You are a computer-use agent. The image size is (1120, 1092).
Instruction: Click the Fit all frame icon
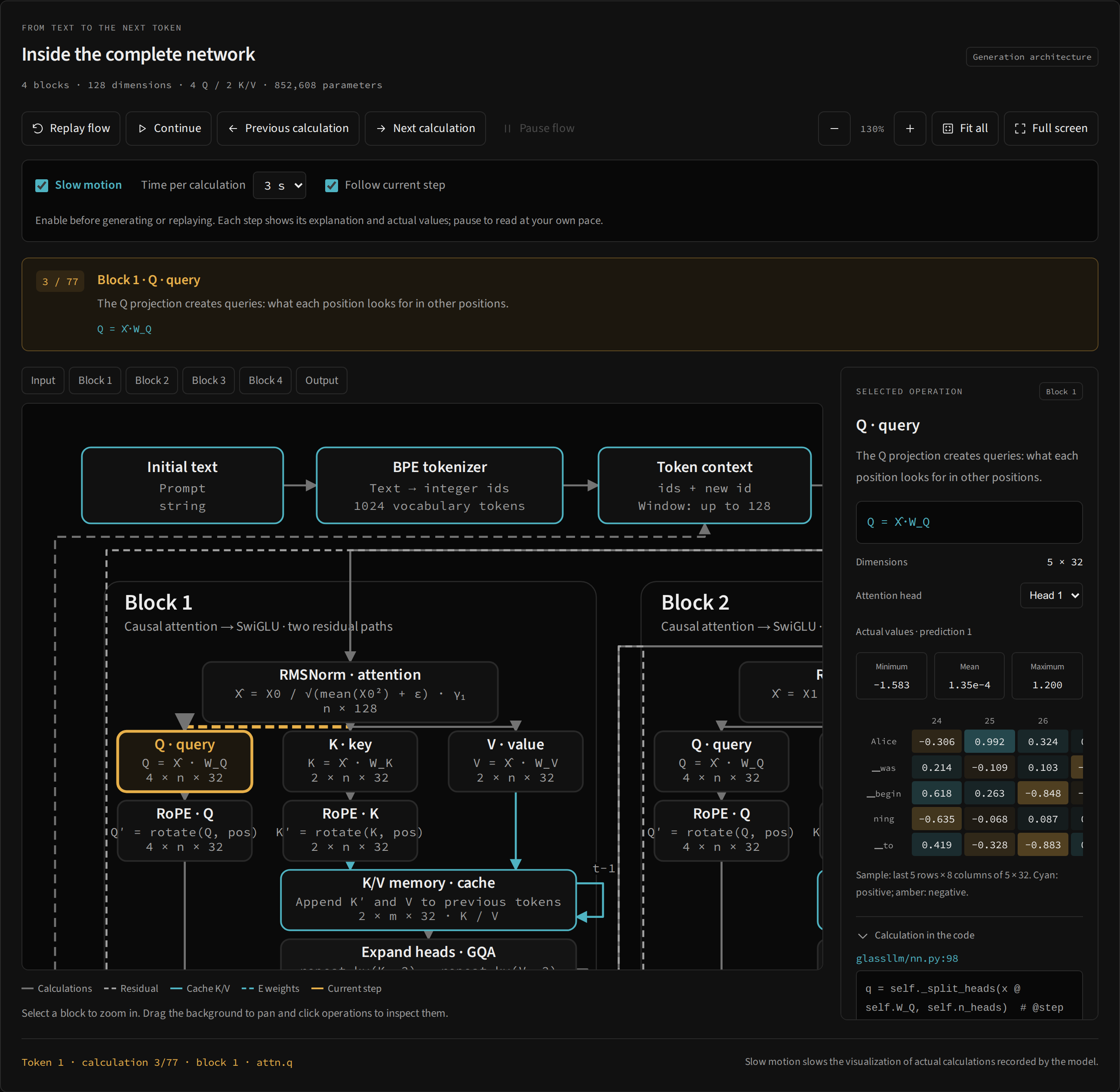tap(948, 129)
